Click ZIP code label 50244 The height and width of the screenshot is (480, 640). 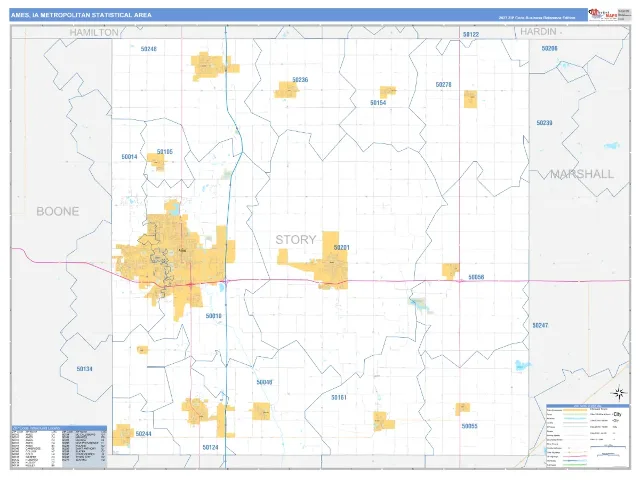point(143,434)
